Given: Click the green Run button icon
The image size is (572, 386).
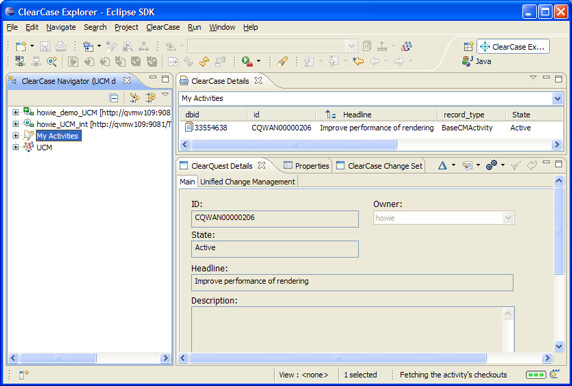Looking at the screenshot, I should [x=247, y=61].
